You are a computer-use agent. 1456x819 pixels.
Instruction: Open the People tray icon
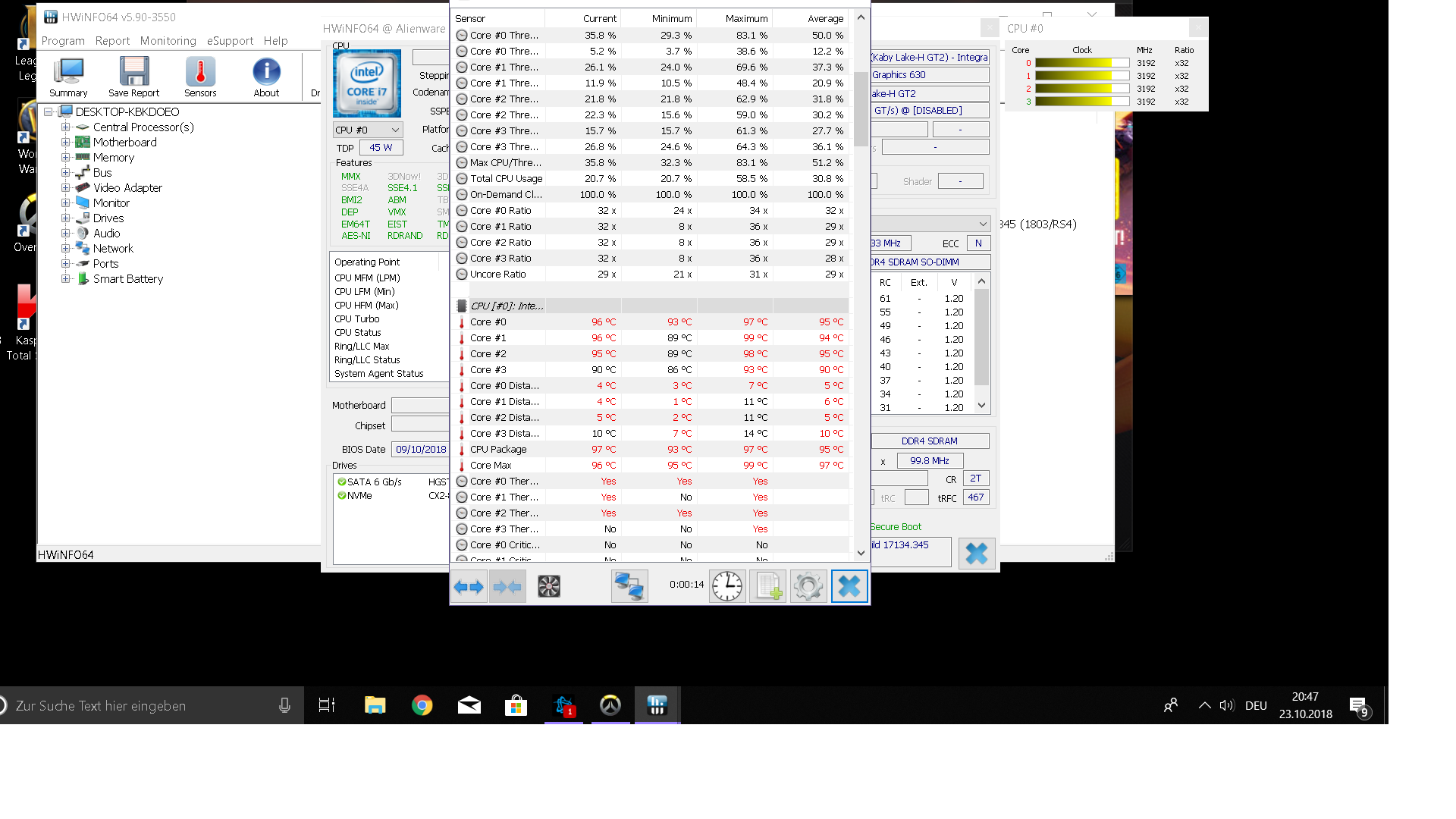pyautogui.click(x=1171, y=706)
